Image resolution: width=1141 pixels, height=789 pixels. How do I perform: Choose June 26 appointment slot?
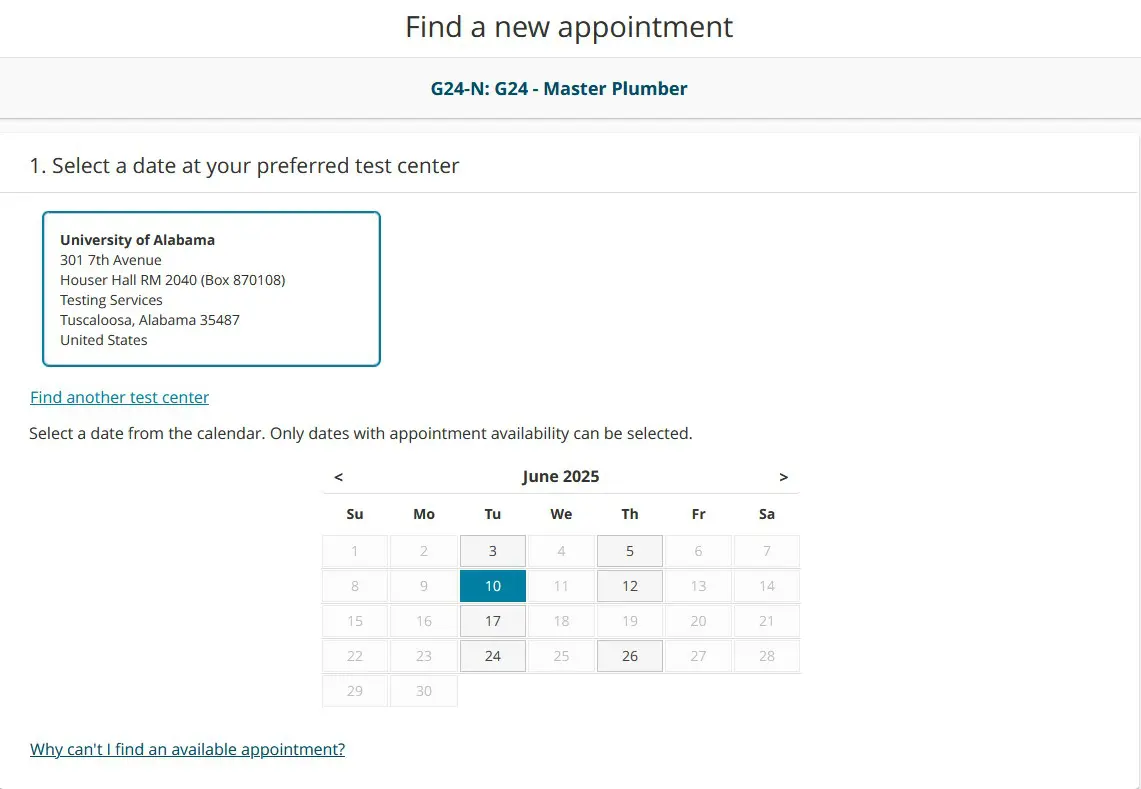(629, 655)
